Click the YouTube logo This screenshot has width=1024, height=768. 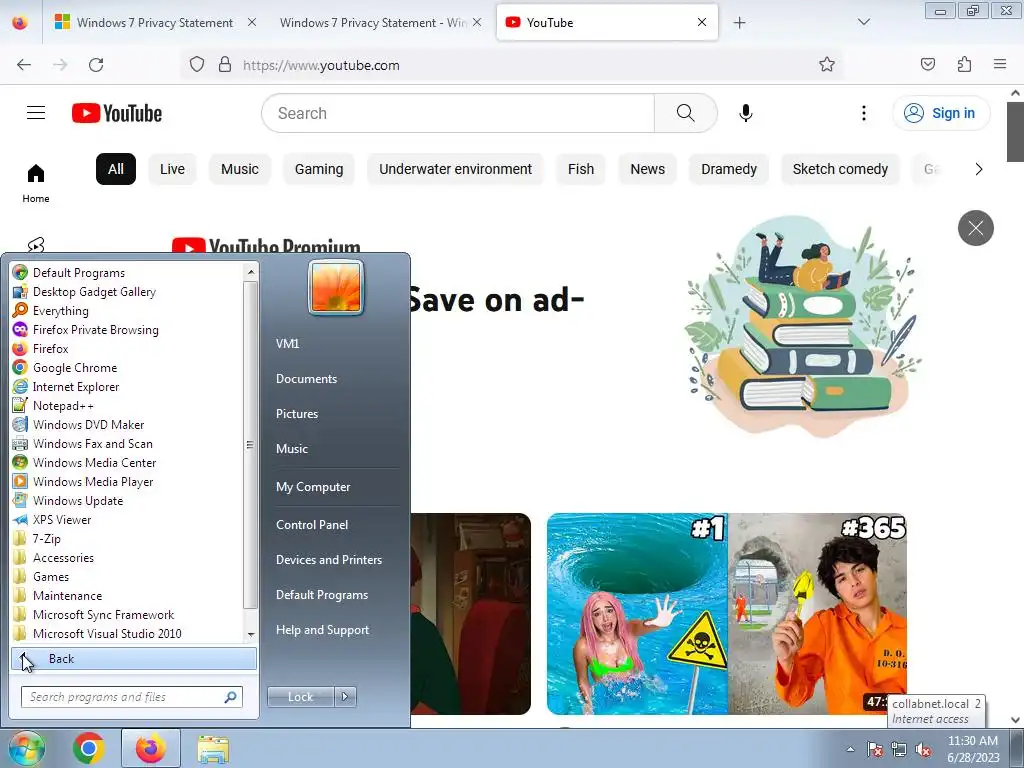[117, 113]
